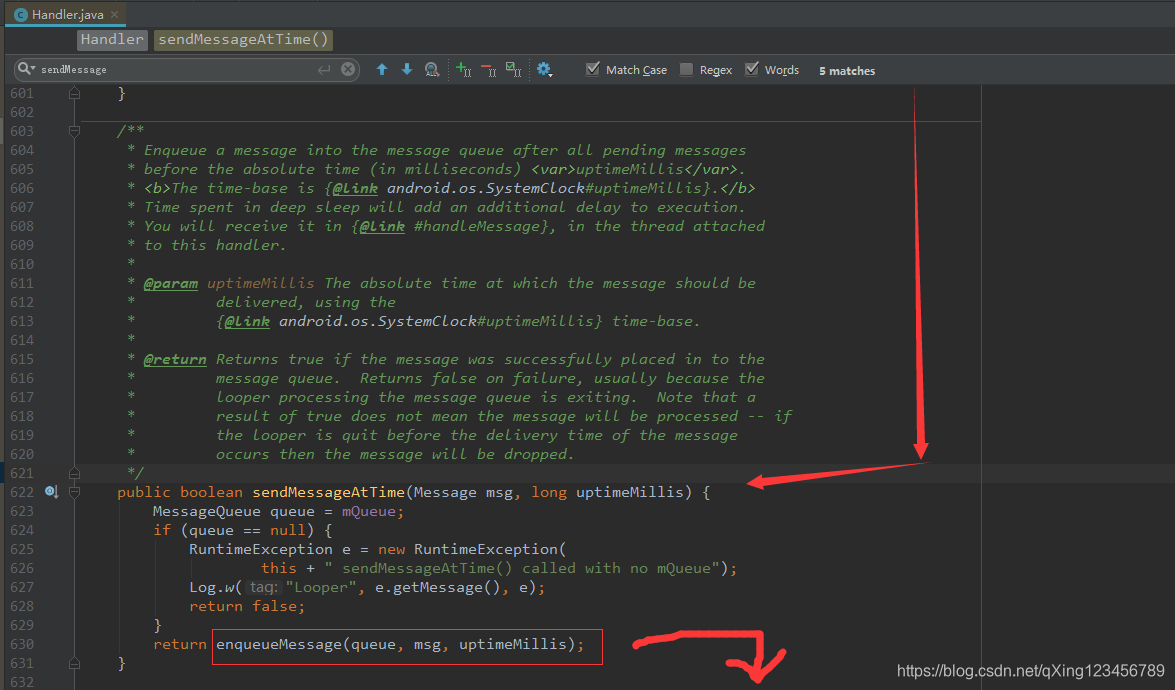Image resolution: width=1175 pixels, height=690 pixels.
Task: Click the gutter navigation icon at line 622
Action: [51, 491]
